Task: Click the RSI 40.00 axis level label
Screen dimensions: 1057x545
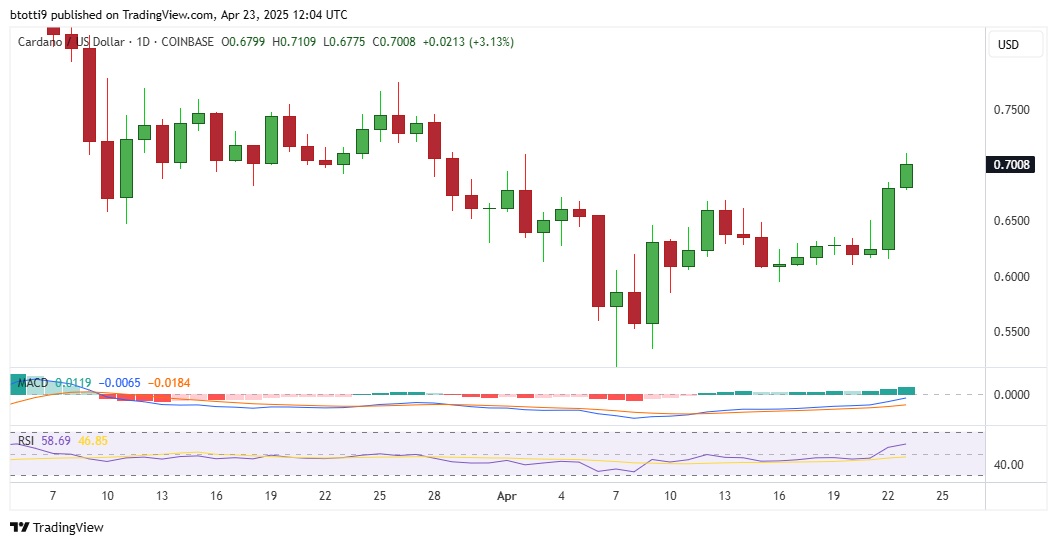Action: (x=1010, y=465)
